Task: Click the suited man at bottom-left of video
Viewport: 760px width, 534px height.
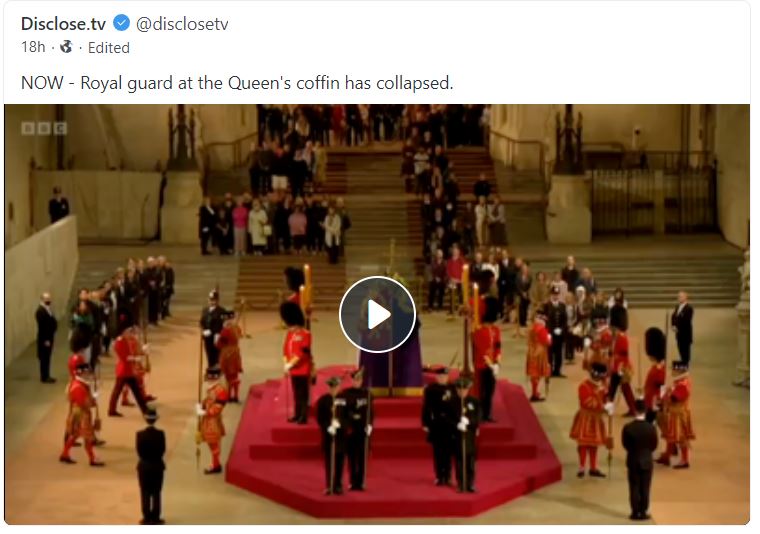Action: (151, 466)
